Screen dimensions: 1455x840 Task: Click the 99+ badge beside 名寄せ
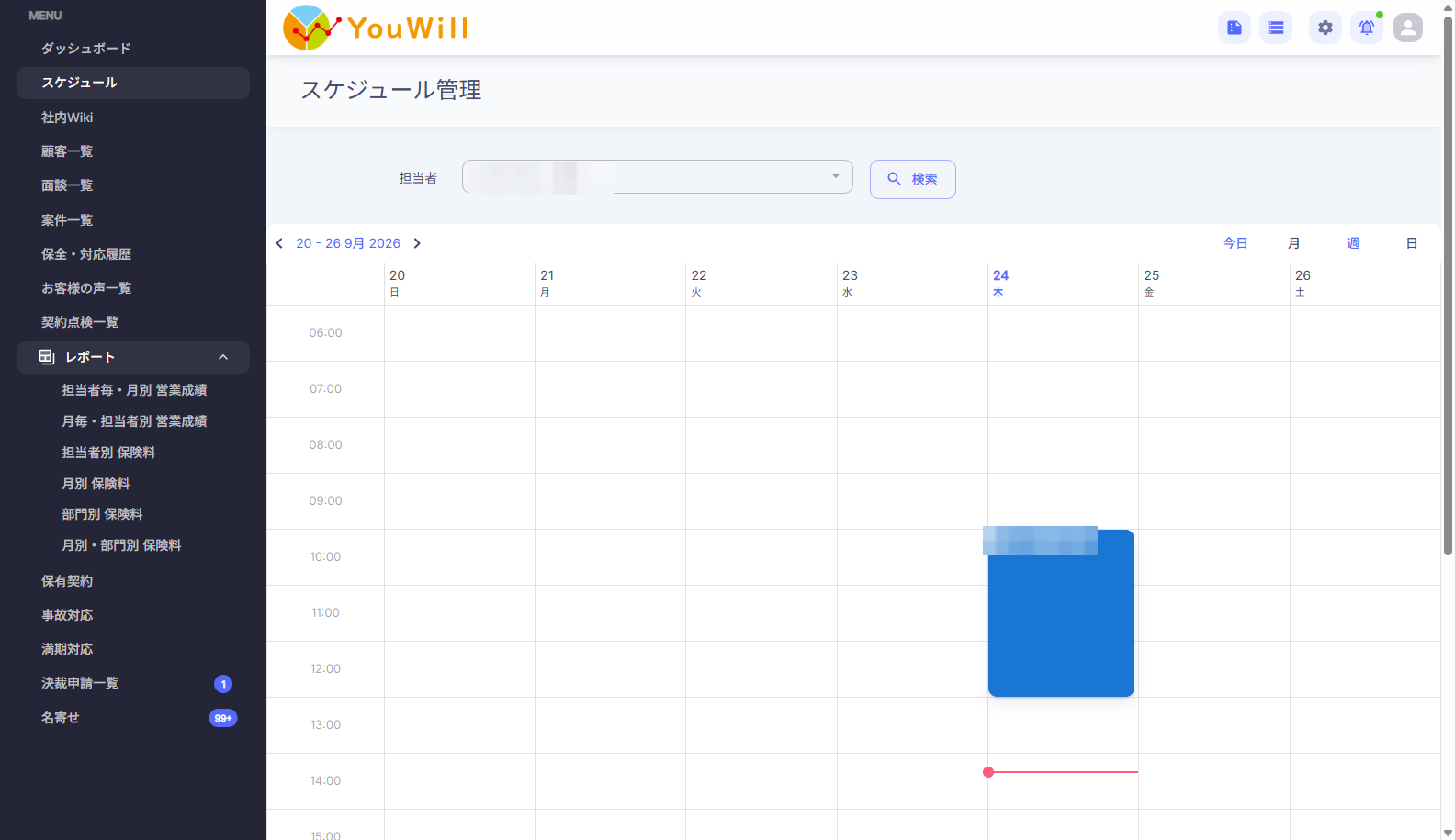223,718
